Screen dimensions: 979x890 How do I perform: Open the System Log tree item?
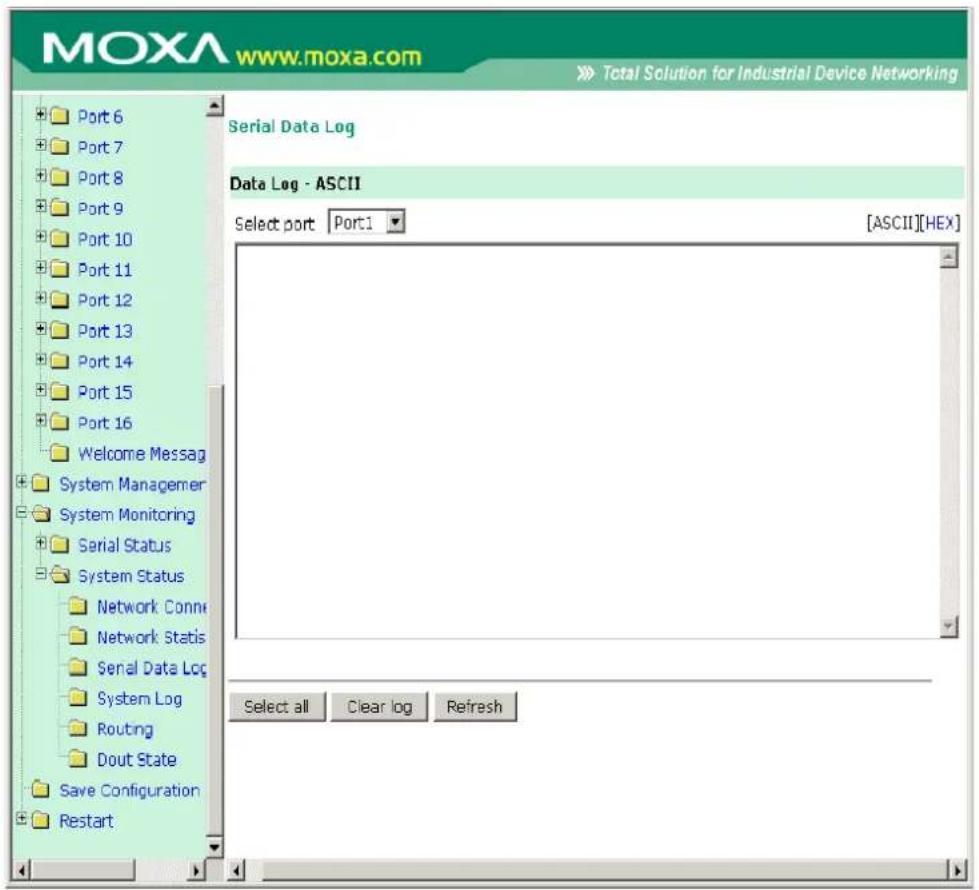pos(139,698)
